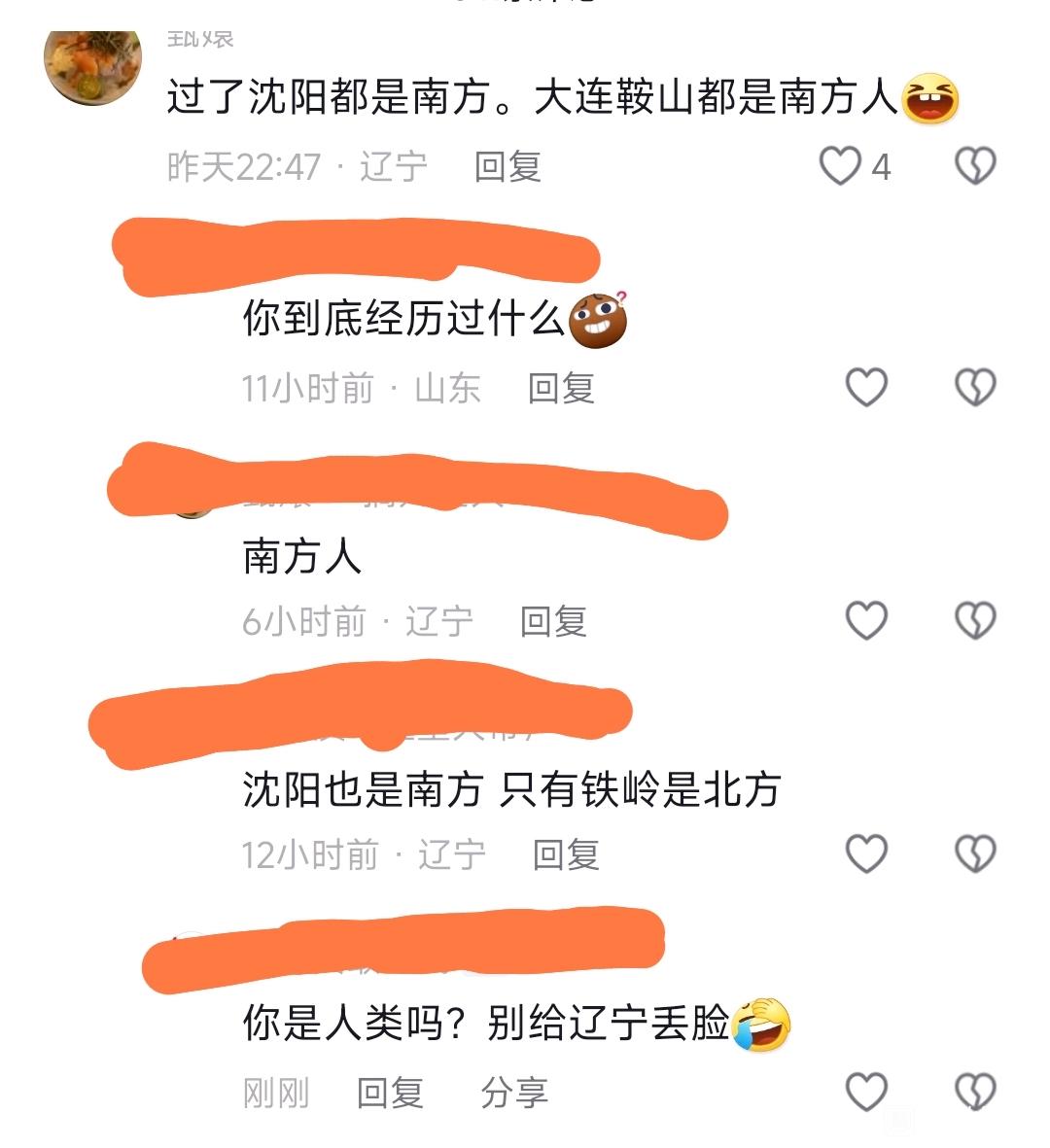The image size is (1050, 1148).
Task: Tap 回复 under the 山东 comment
Action: click(x=561, y=388)
